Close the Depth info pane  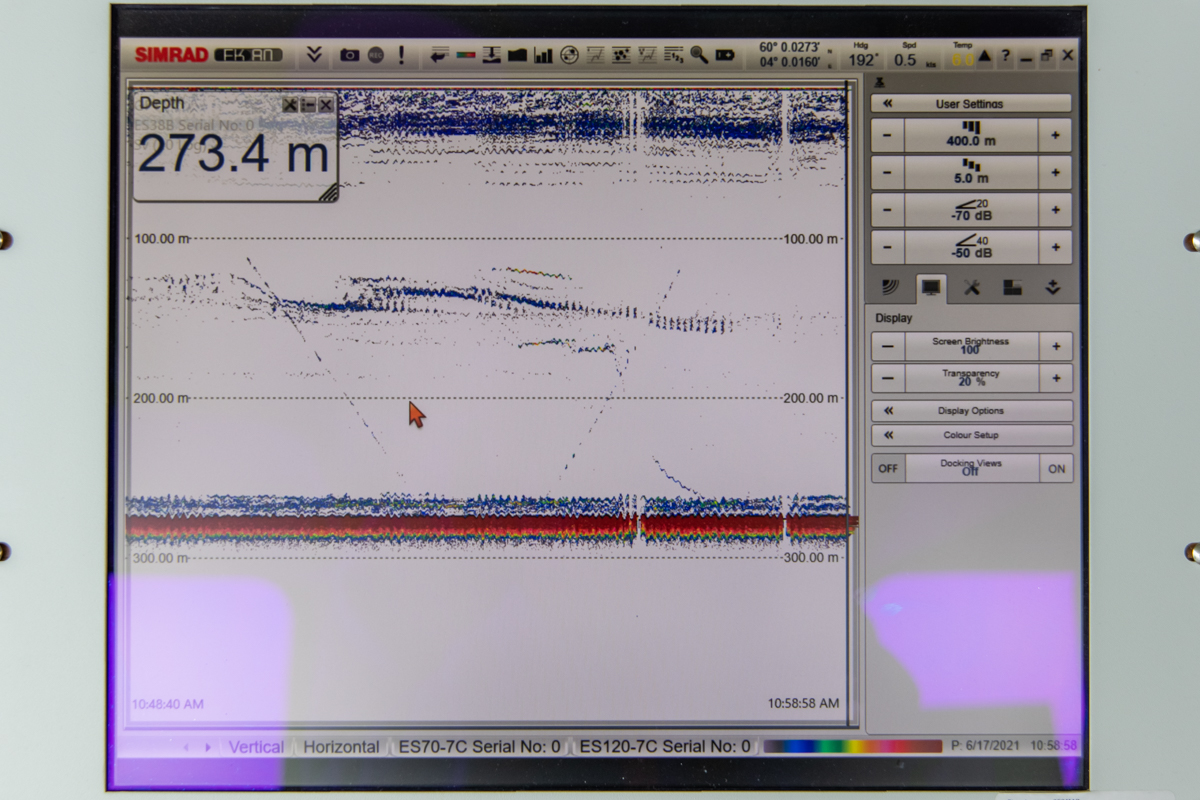(x=326, y=105)
